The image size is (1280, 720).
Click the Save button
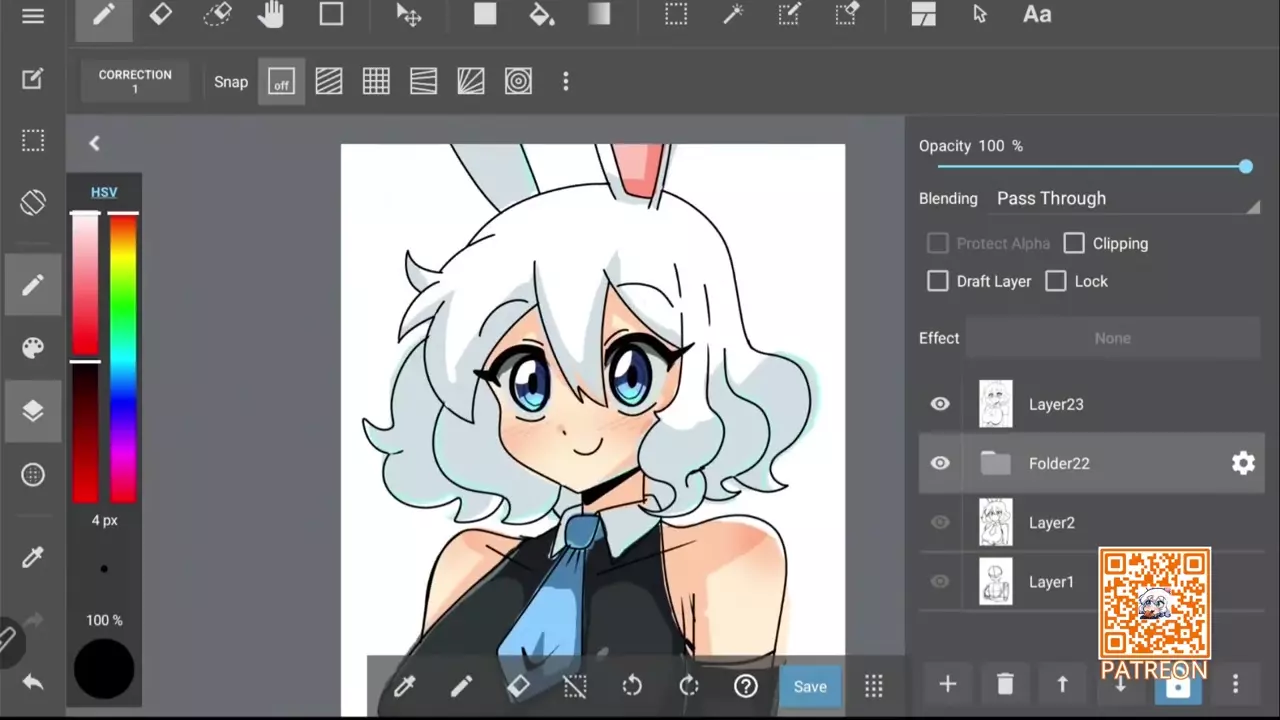(x=810, y=686)
